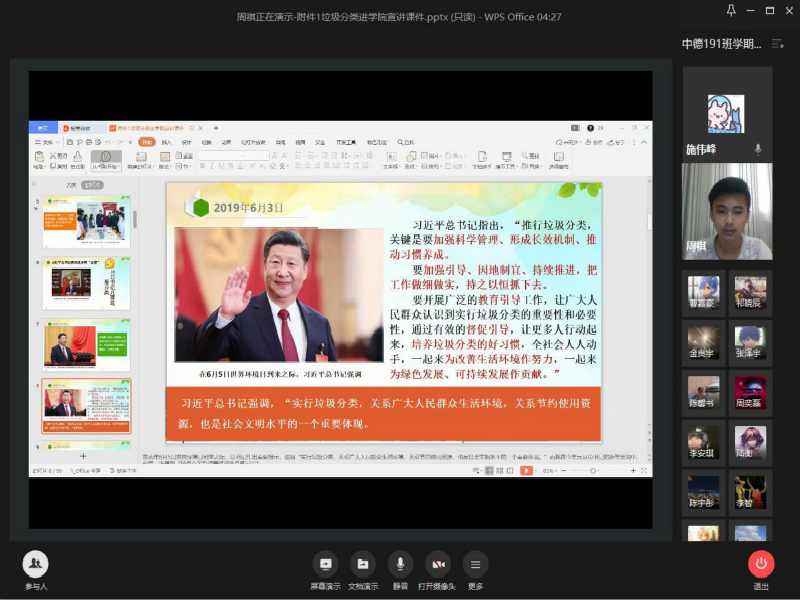This screenshot has height=600, width=800.
Task: Select 张泽宇's participant avatar
Action: [x=750, y=342]
